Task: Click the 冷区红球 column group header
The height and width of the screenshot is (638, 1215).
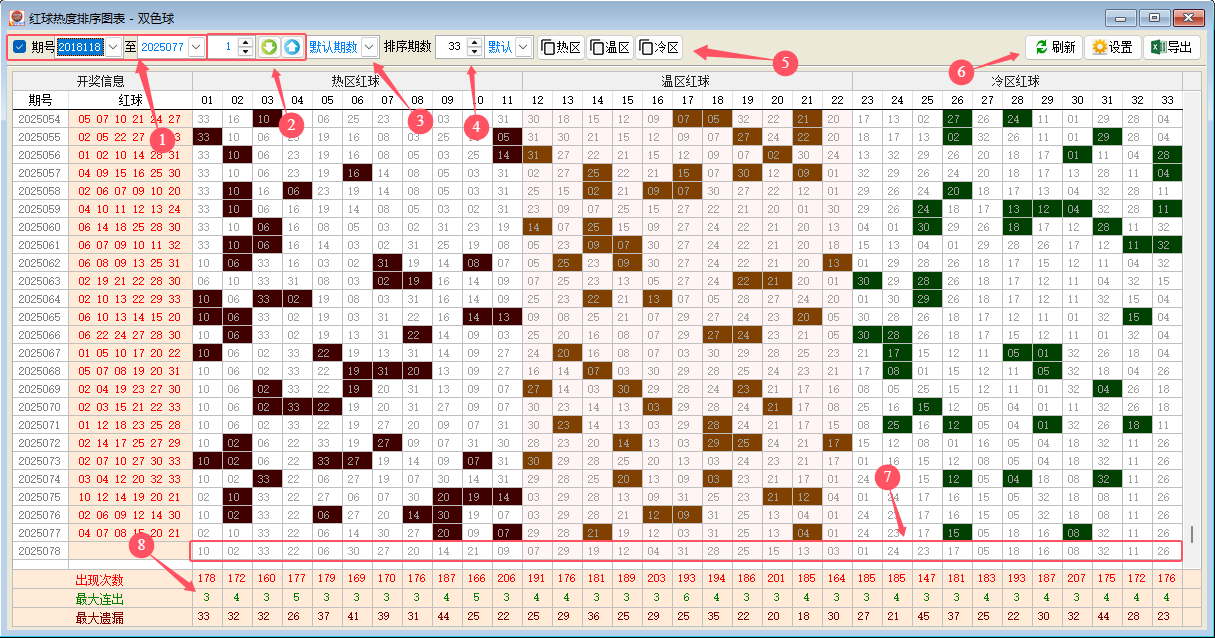Action: click(1015, 81)
